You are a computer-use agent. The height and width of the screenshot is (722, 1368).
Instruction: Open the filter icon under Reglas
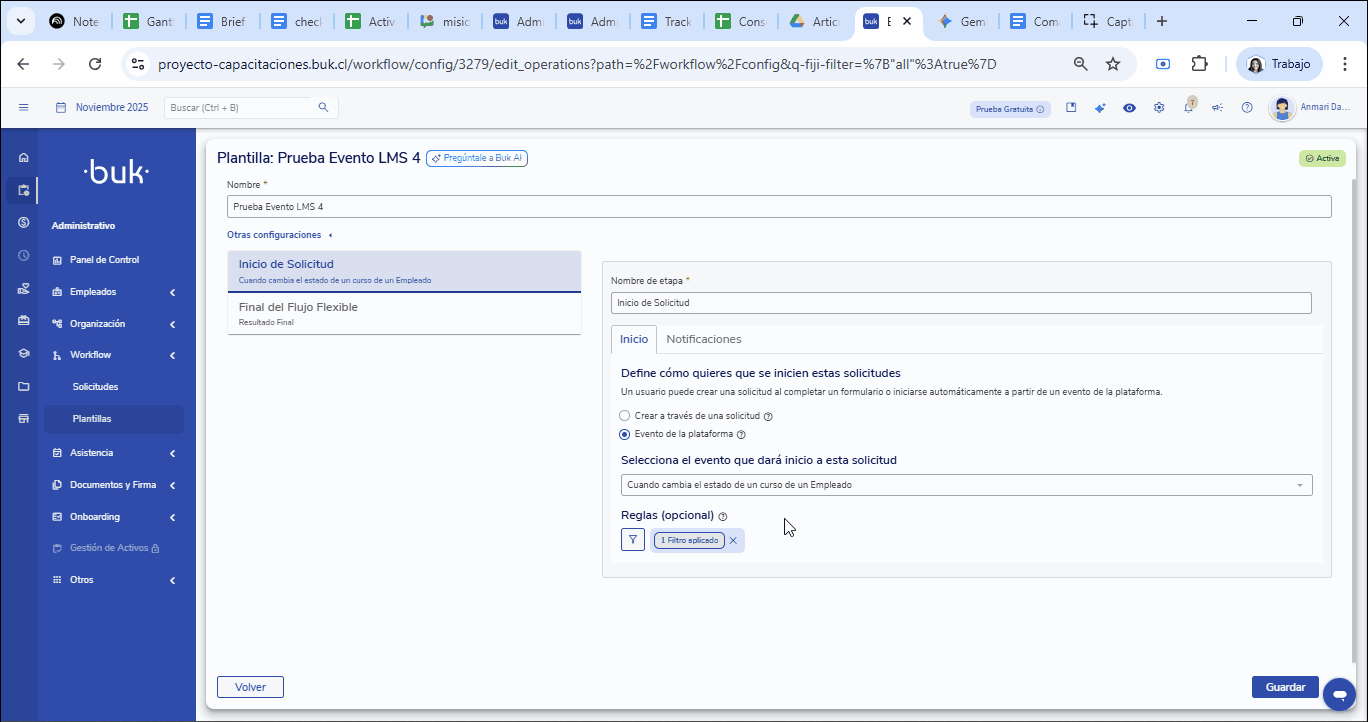(x=633, y=539)
